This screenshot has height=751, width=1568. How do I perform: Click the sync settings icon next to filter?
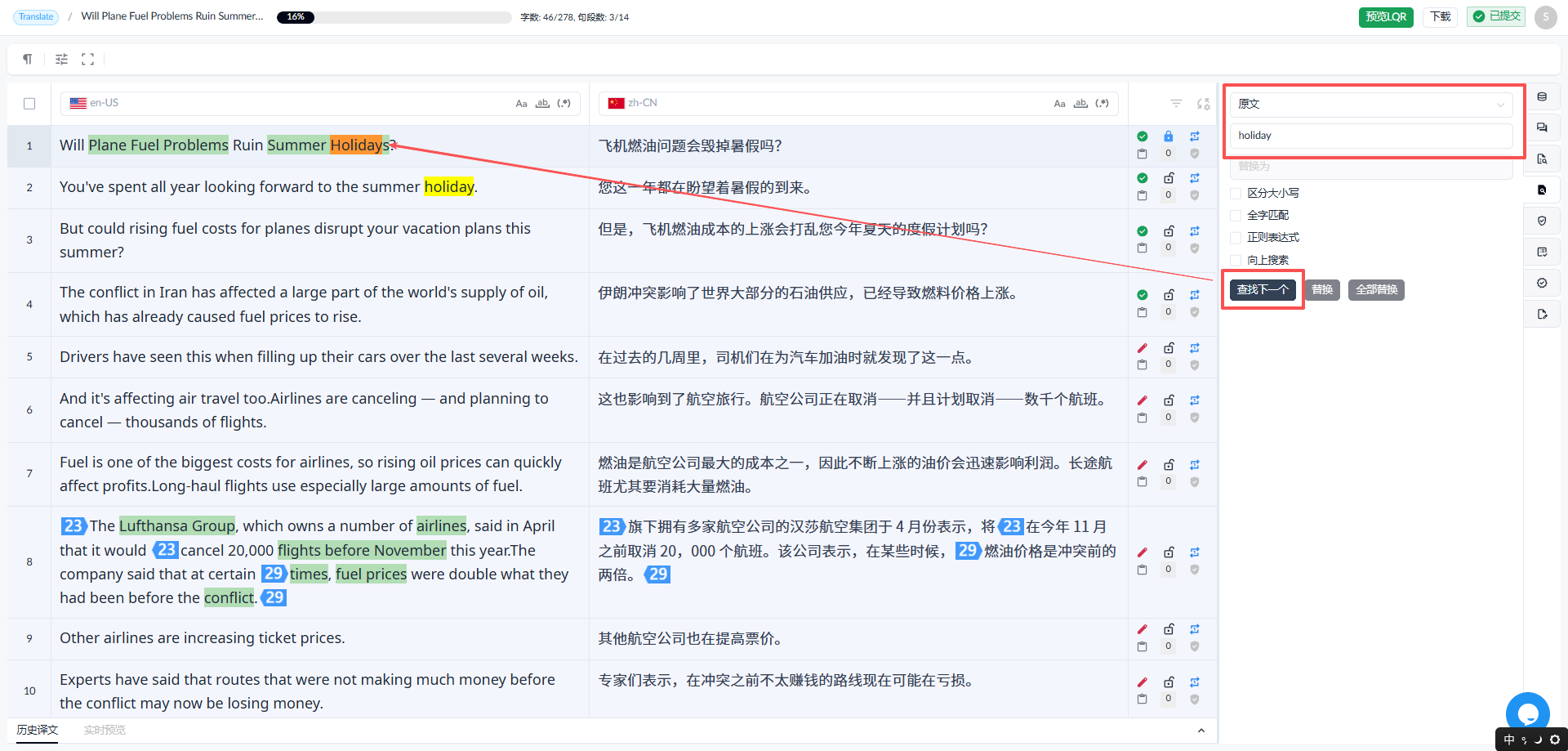[x=1203, y=104]
